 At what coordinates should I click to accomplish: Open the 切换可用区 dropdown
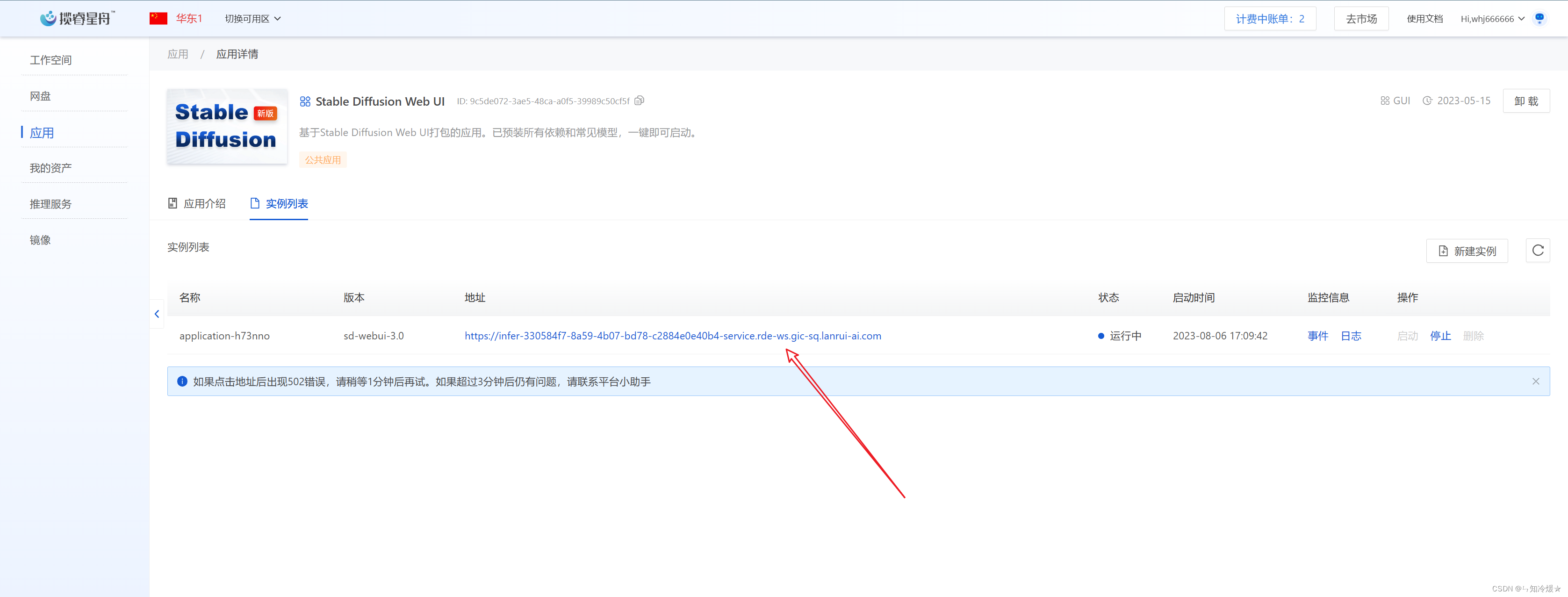252,19
